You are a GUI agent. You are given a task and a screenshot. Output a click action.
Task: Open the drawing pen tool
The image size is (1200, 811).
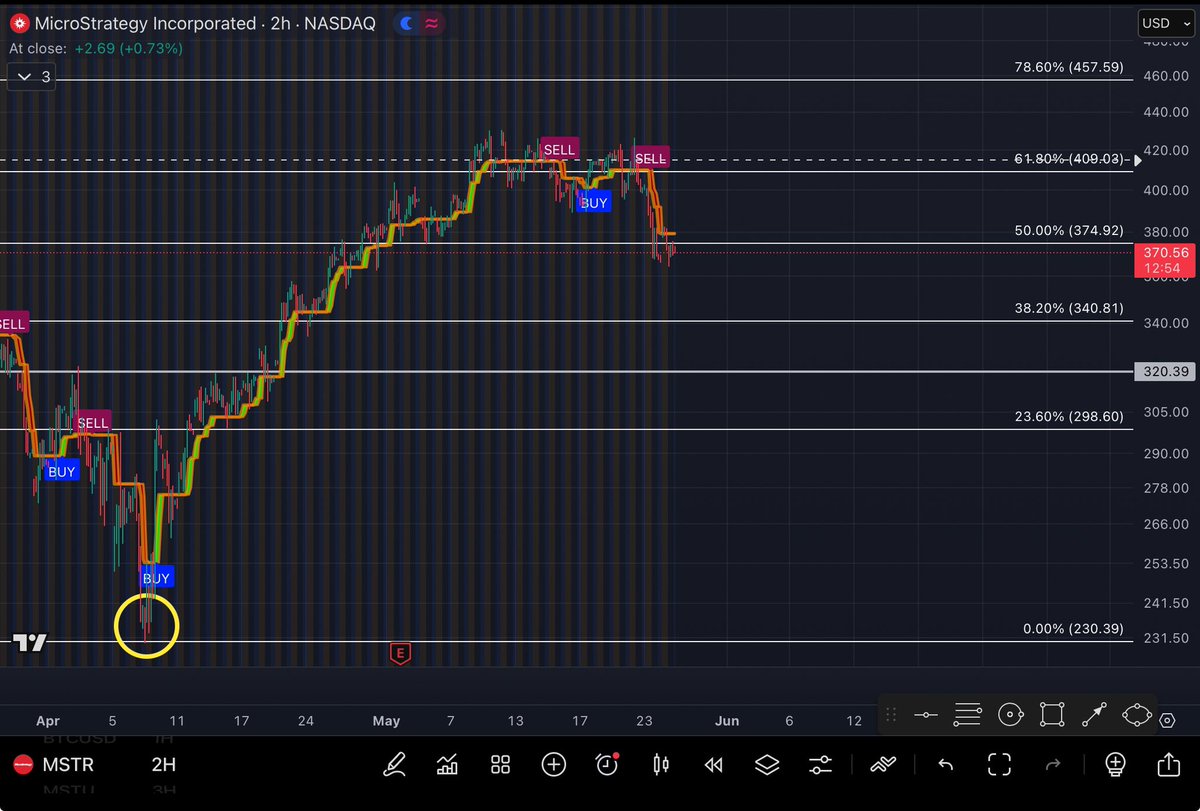[x=396, y=765]
